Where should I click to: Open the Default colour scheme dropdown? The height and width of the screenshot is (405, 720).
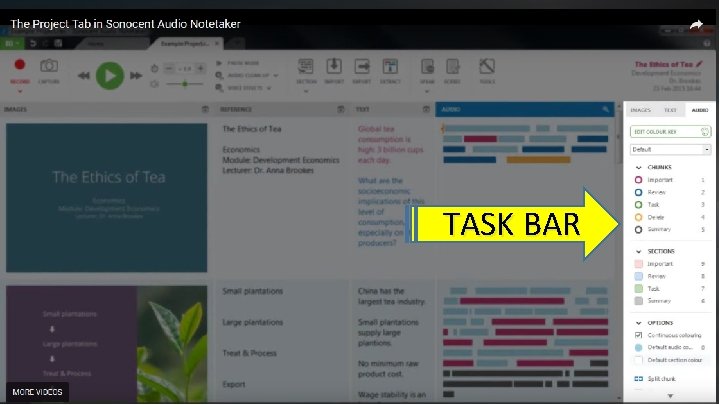coord(670,150)
